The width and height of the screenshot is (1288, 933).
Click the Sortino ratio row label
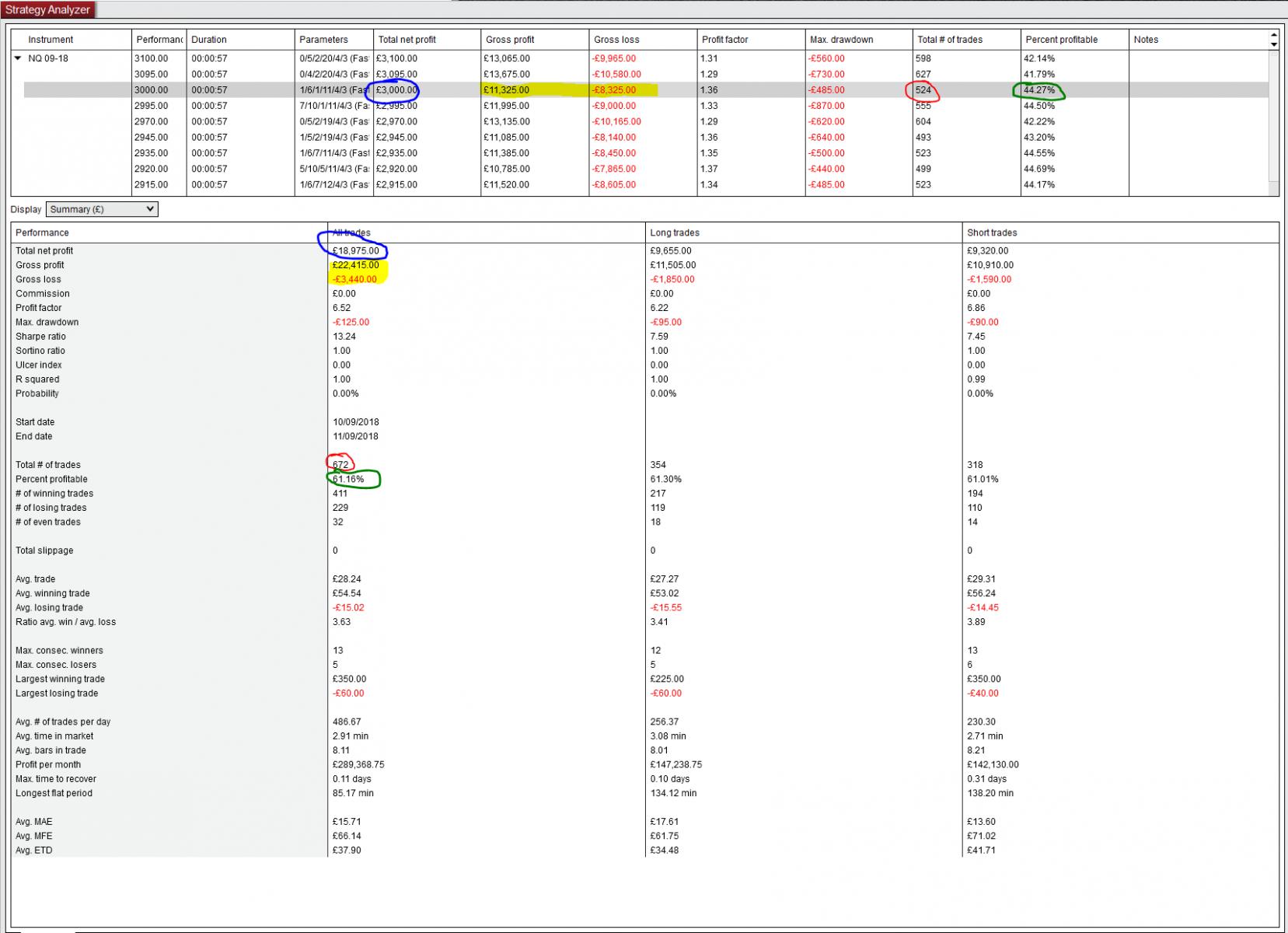(x=40, y=351)
